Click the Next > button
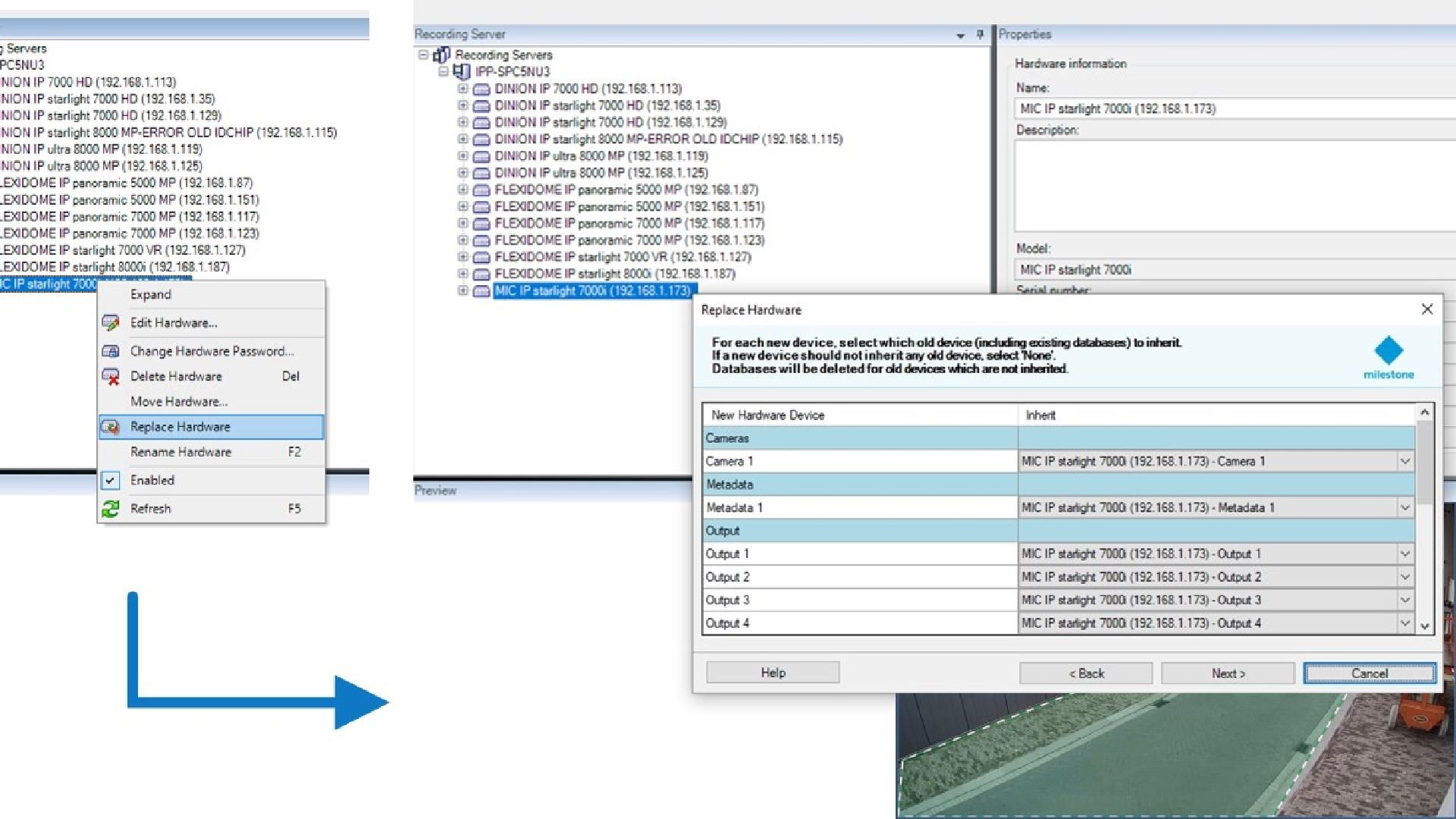 click(1228, 673)
